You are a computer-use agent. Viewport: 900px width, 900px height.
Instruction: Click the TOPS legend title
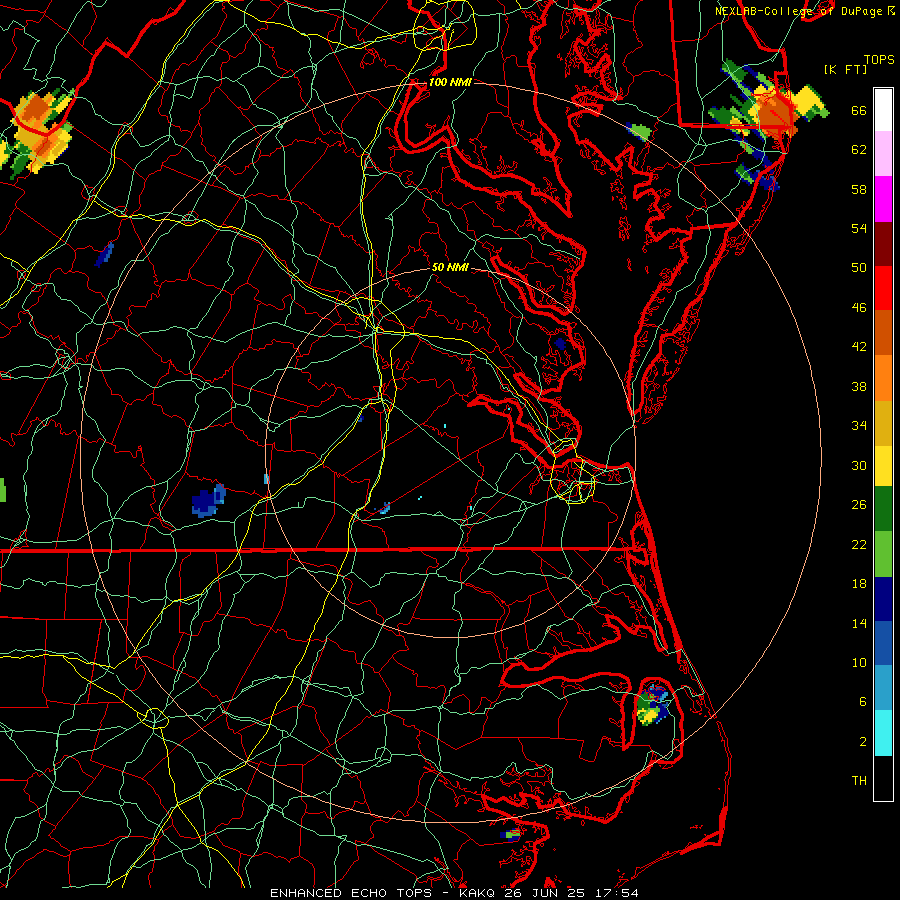(879, 60)
